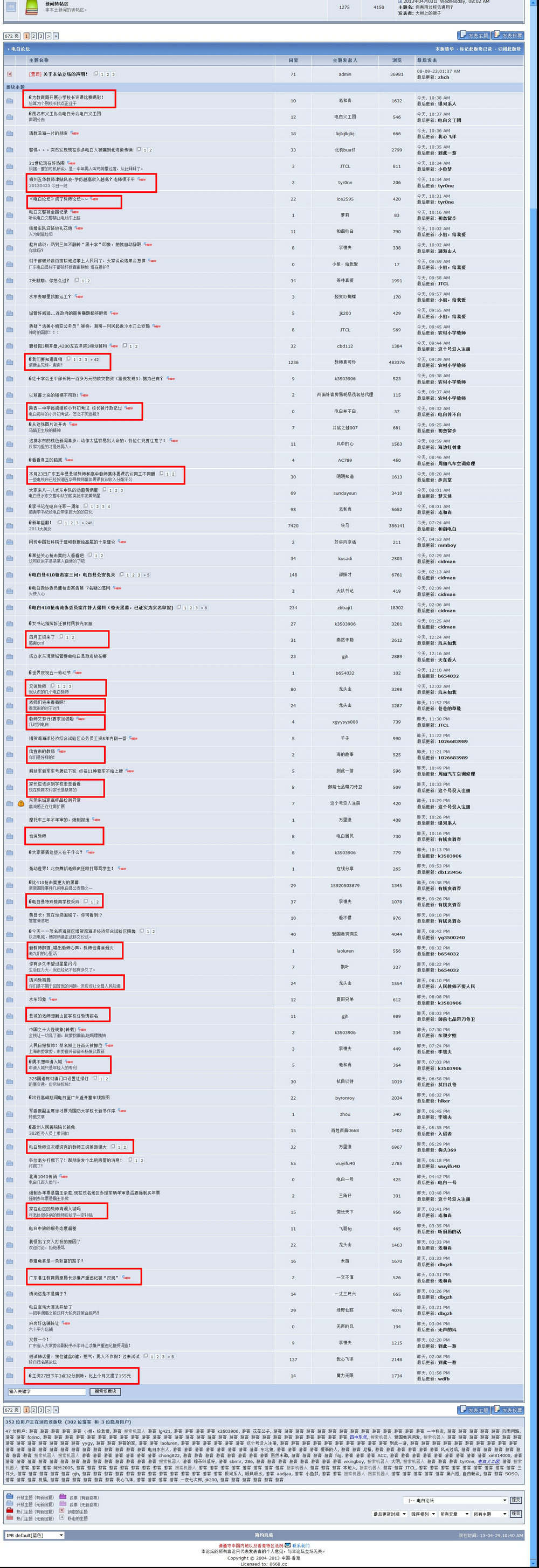Open thread 四月工资来了

click(x=42, y=637)
